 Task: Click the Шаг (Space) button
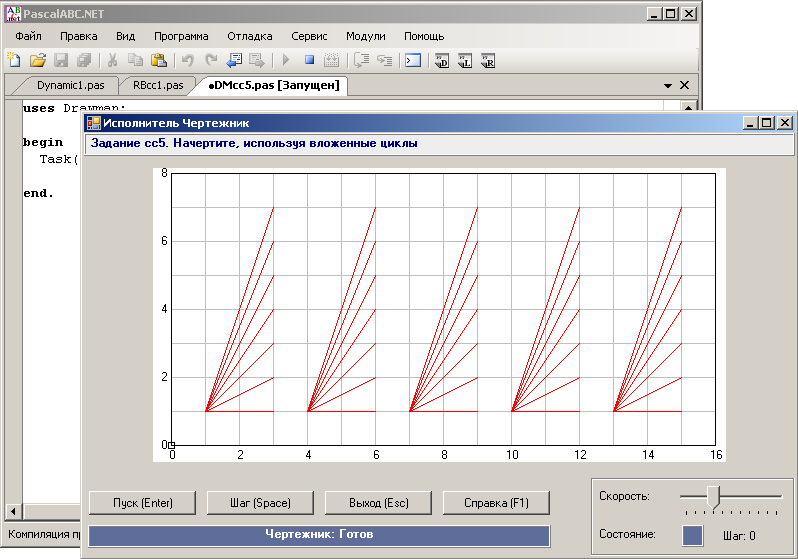coord(260,503)
